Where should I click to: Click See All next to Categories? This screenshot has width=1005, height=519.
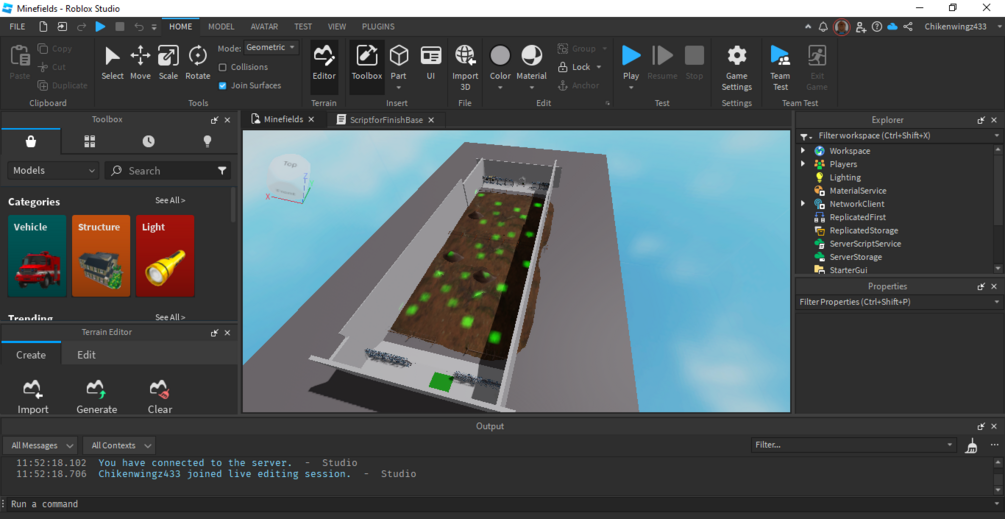point(170,201)
